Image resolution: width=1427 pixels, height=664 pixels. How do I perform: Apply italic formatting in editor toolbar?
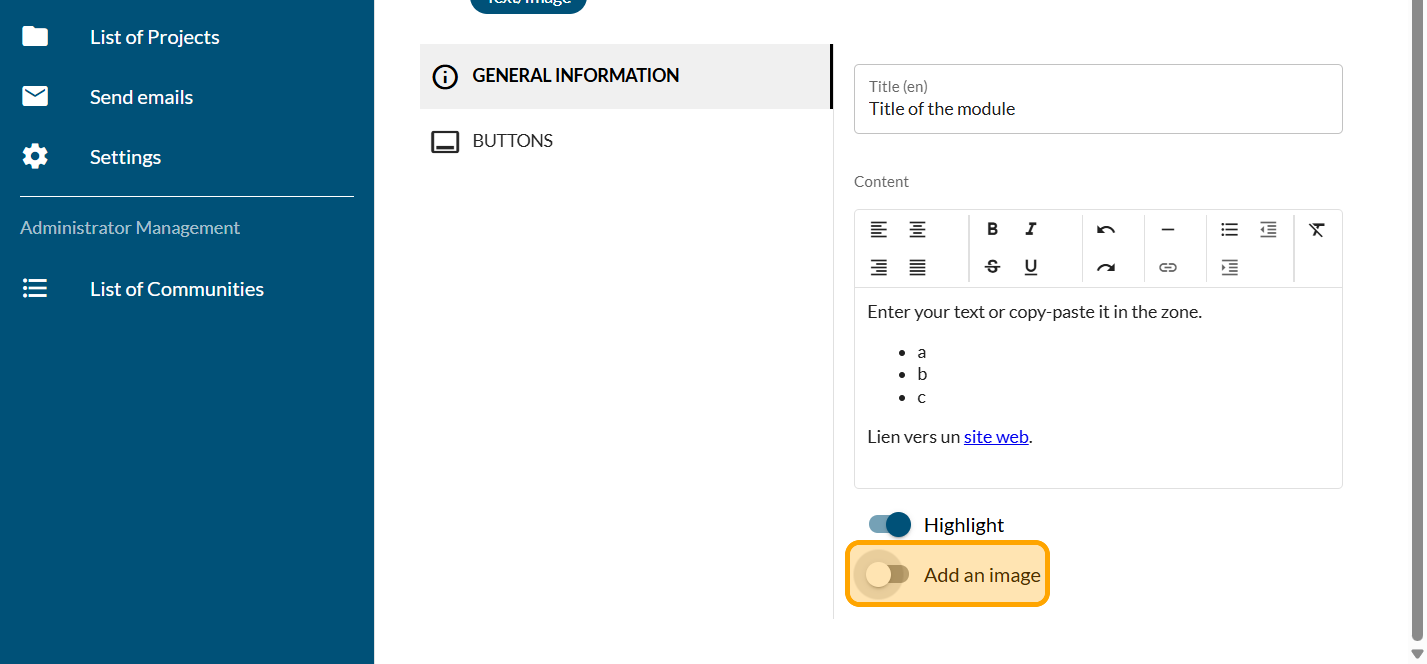(1031, 229)
